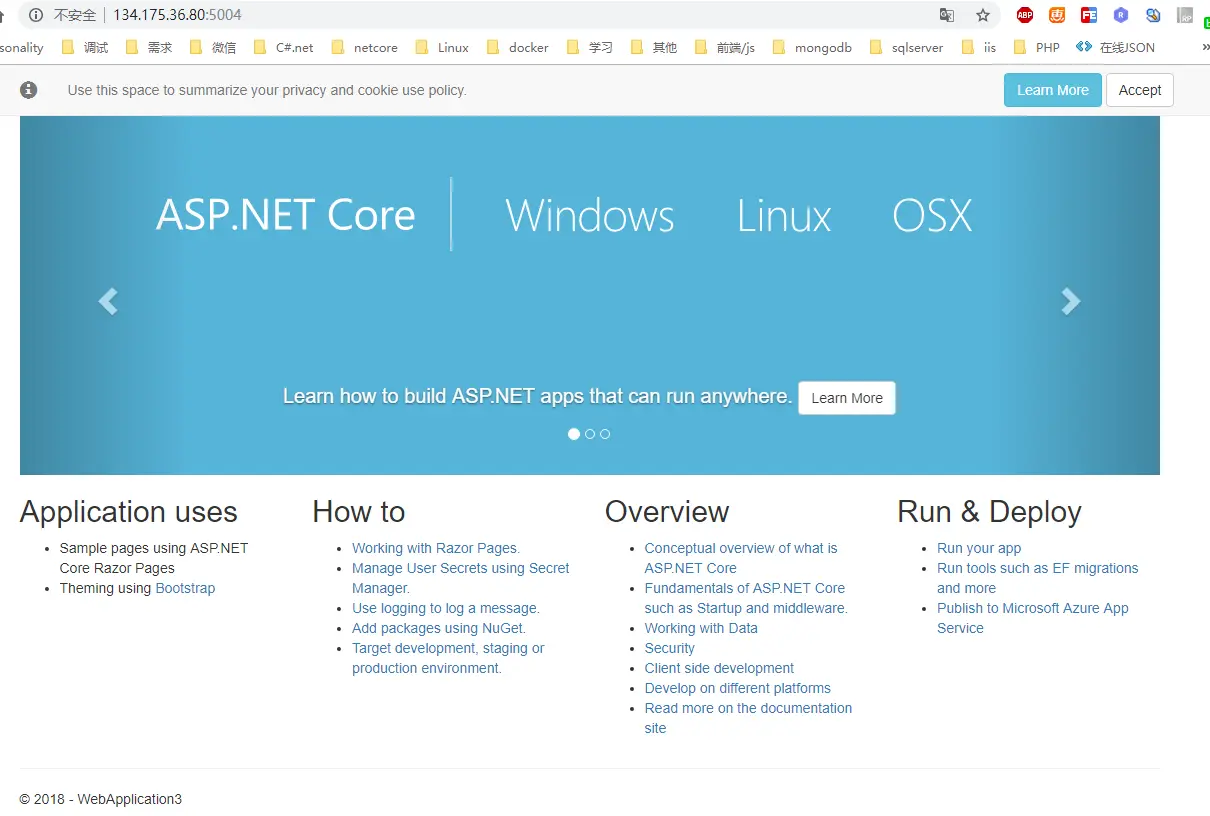The height and width of the screenshot is (816, 1210).
Task: Open Target development, staging or production link
Action: coord(448,658)
